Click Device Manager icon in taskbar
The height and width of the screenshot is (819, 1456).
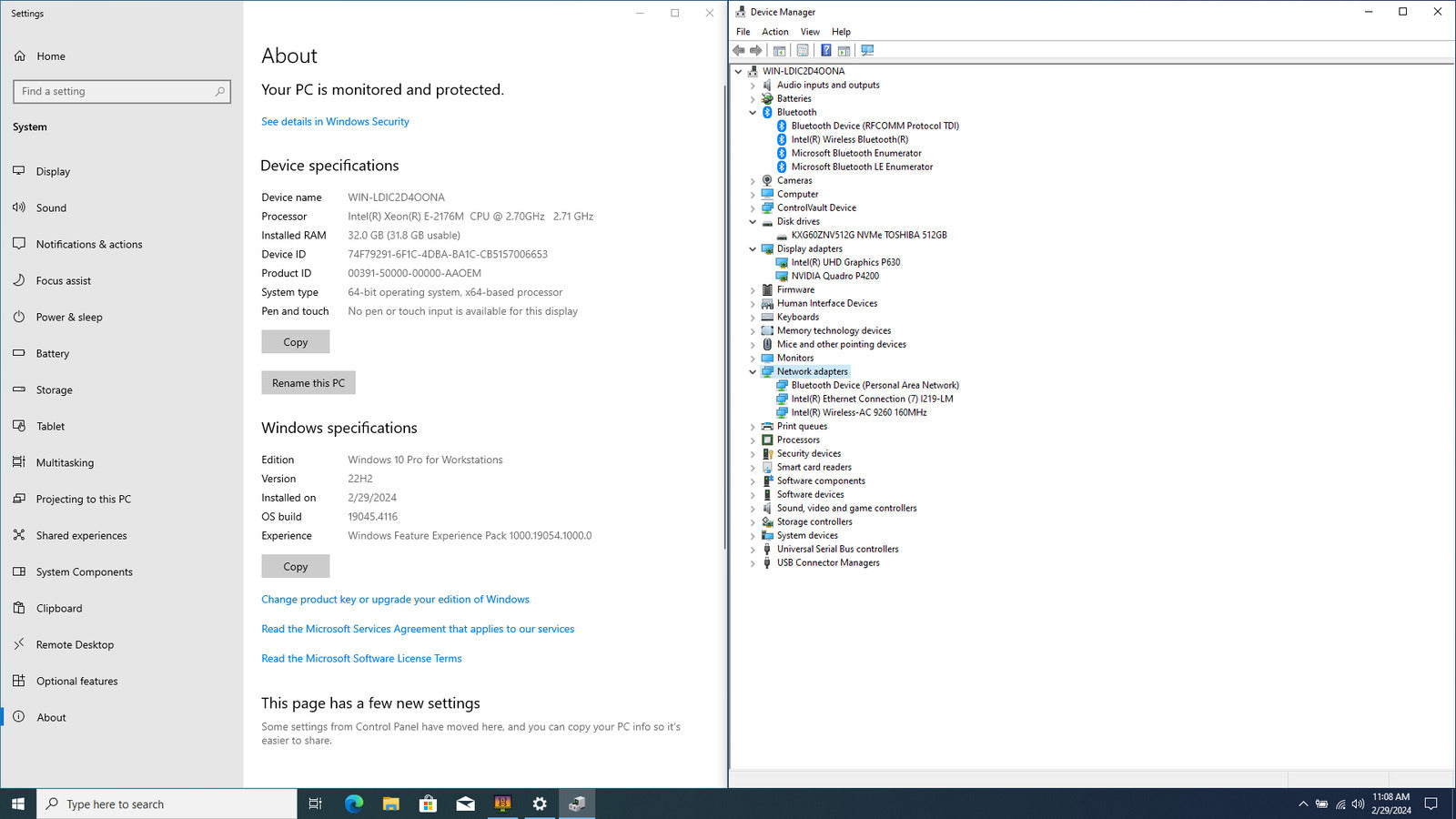(577, 804)
